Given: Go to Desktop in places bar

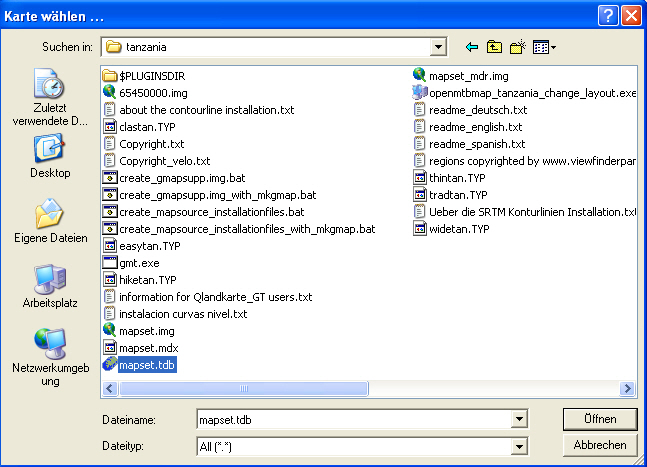Looking at the screenshot, I should pyautogui.click(x=50, y=156).
